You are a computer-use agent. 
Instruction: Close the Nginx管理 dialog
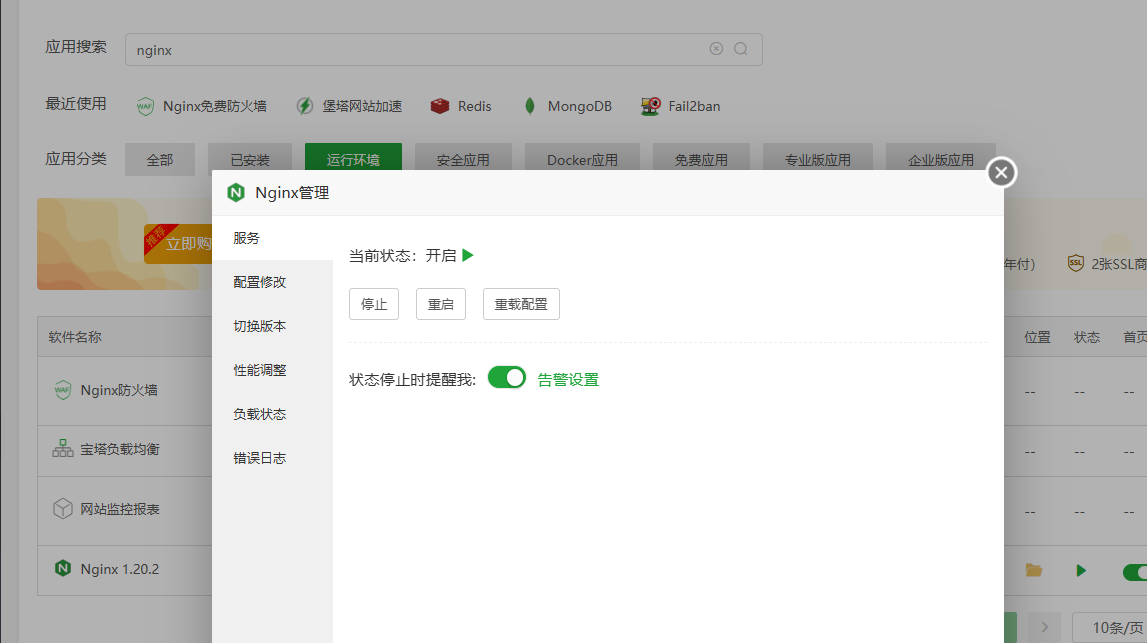(x=1001, y=173)
